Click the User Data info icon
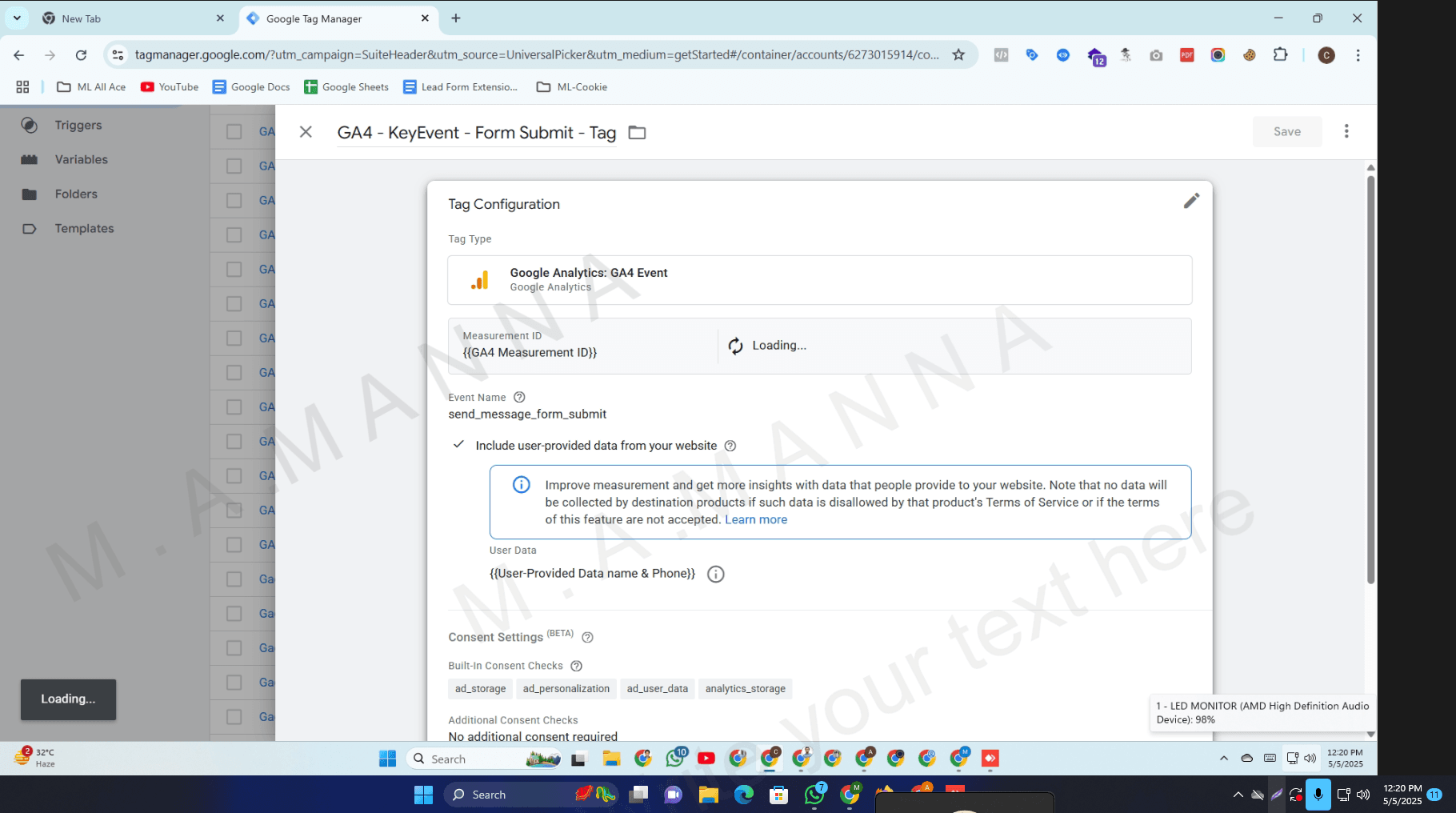This screenshot has width=1456, height=813. click(716, 575)
